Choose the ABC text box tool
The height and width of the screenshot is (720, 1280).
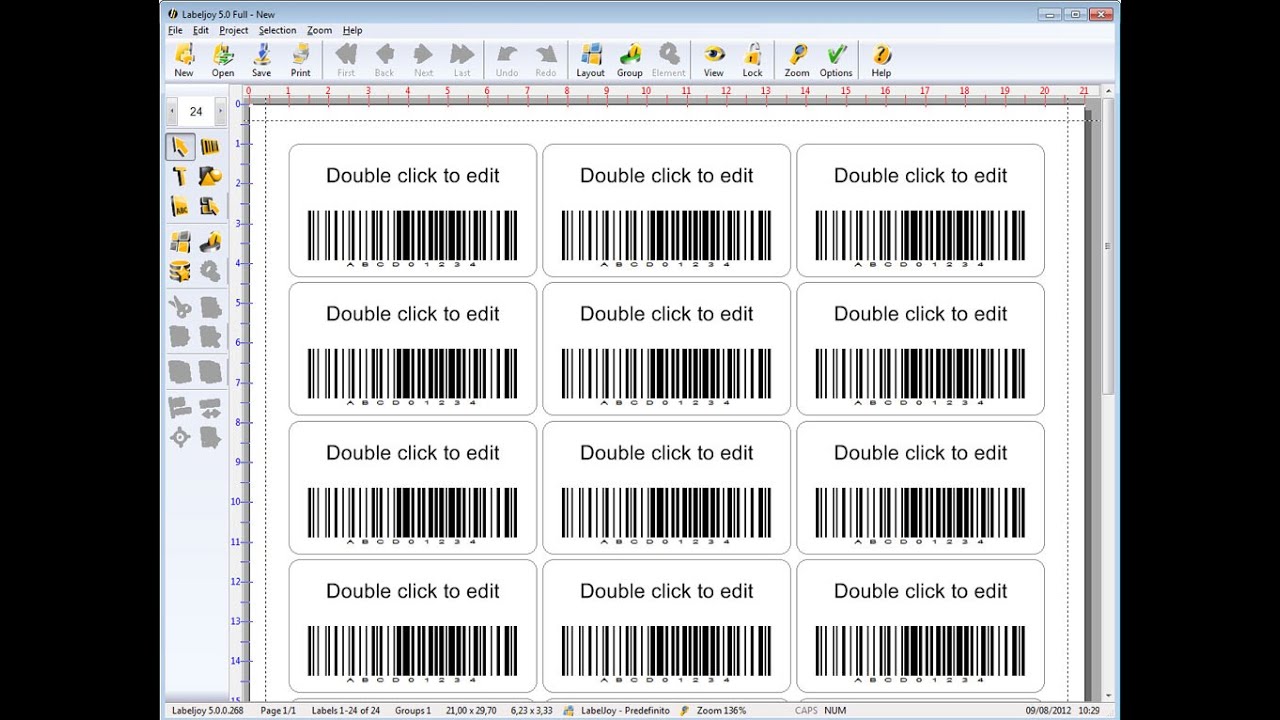180,206
